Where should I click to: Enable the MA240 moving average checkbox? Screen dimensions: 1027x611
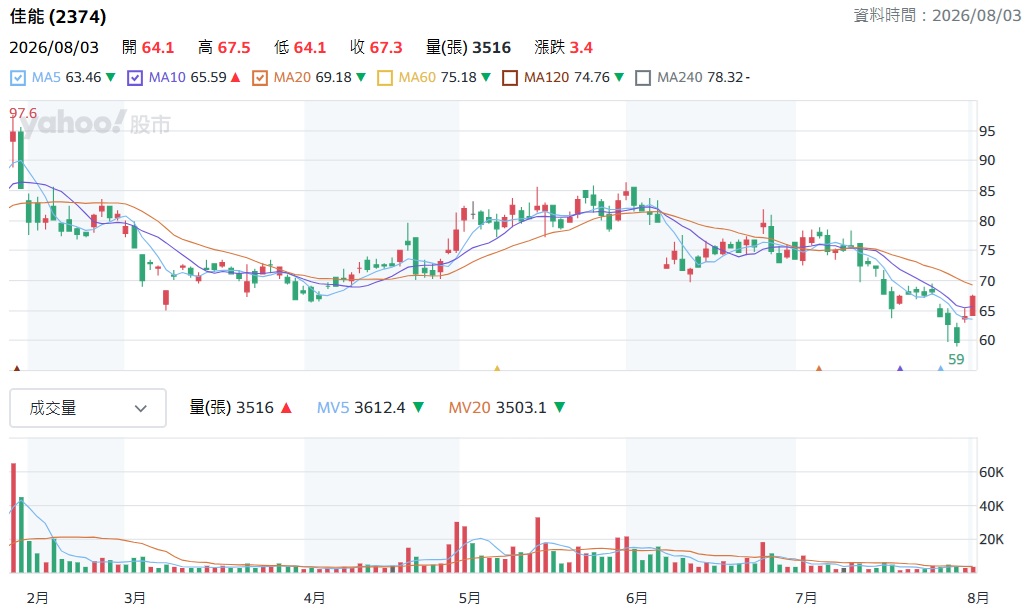[643, 78]
